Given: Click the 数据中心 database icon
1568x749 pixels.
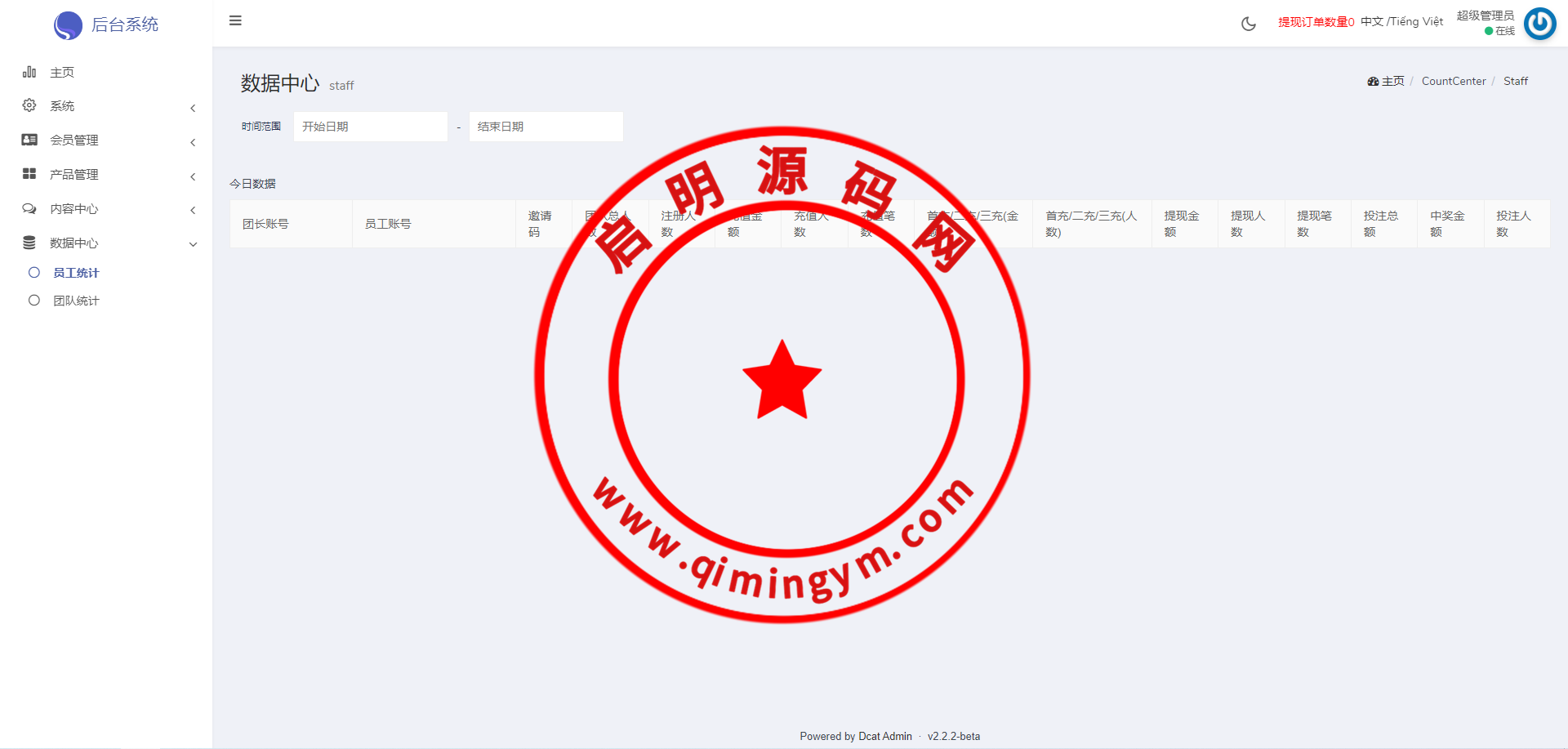Looking at the screenshot, I should pyautogui.click(x=29, y=243).
